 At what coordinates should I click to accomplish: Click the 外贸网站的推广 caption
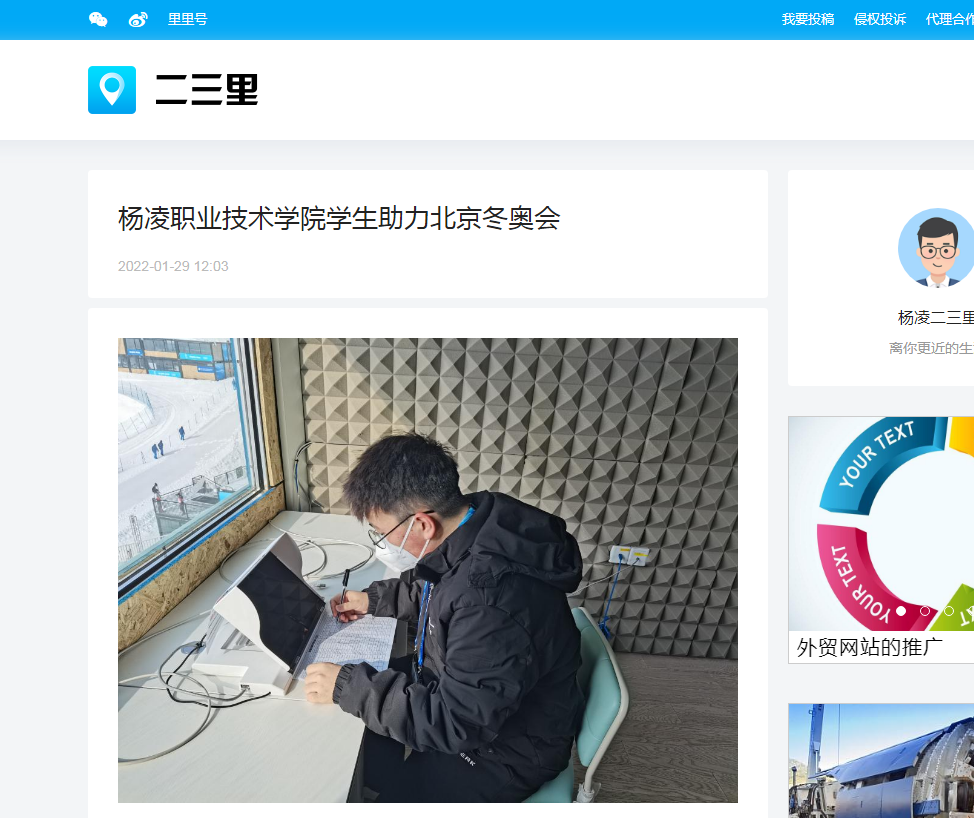[x=870, y=647]
